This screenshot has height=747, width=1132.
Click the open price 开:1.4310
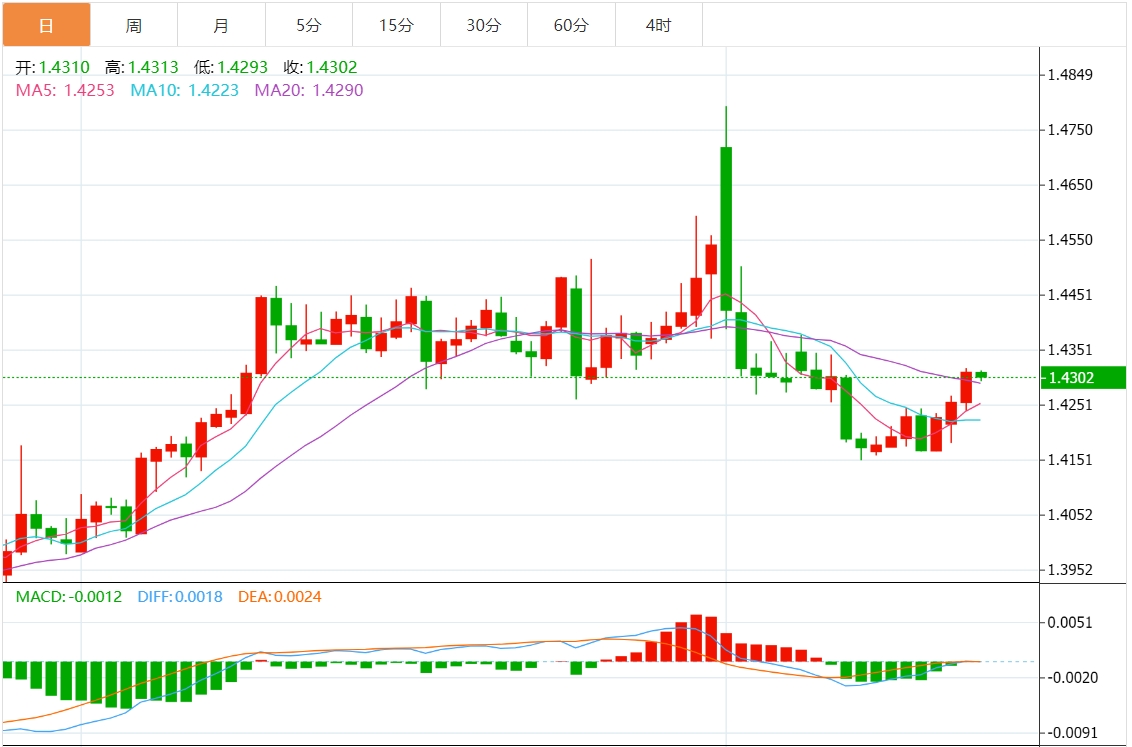coord(53,67)
